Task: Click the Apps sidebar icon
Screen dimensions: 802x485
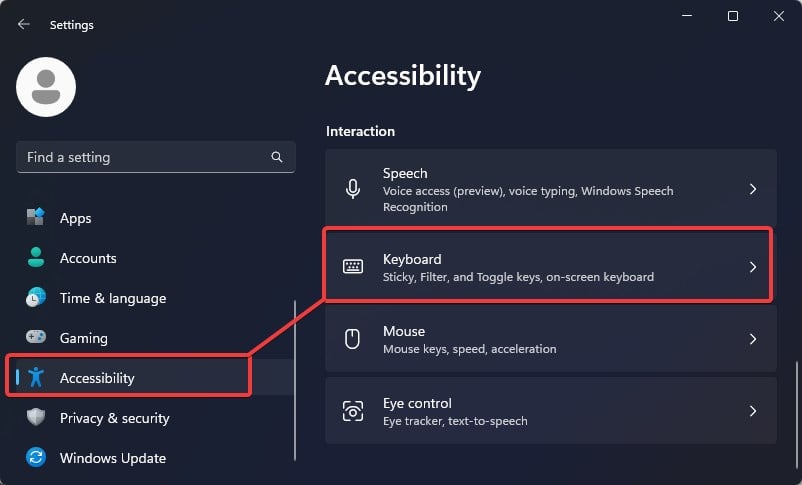Action: point(36,218)
